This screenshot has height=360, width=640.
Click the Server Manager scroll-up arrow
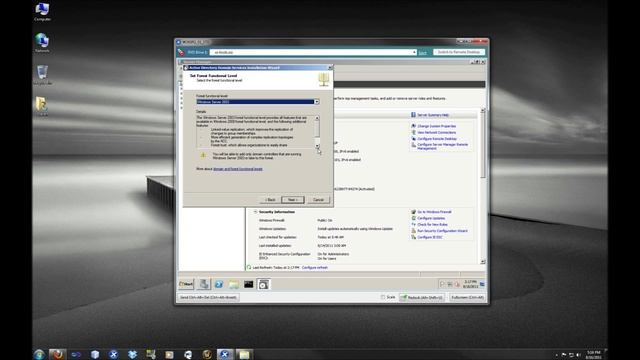tap(483, 111)
